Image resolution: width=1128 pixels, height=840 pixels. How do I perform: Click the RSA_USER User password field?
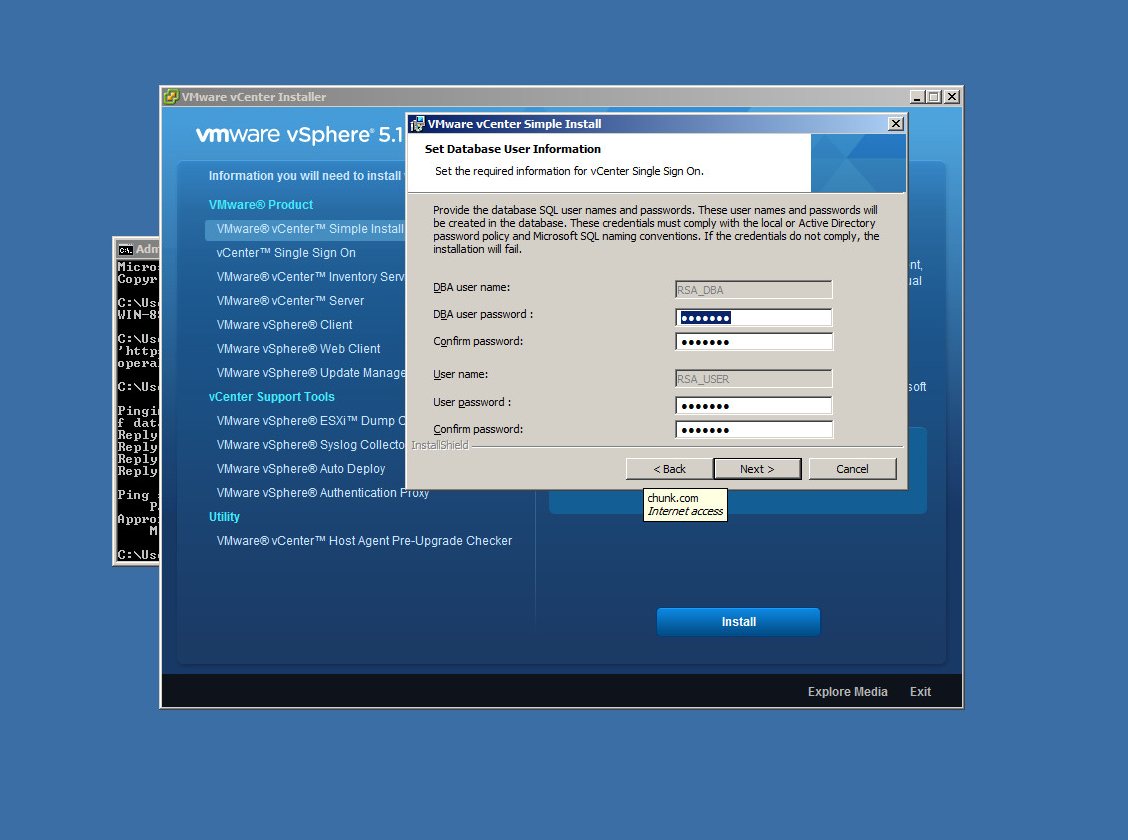(x=753, y=406)
